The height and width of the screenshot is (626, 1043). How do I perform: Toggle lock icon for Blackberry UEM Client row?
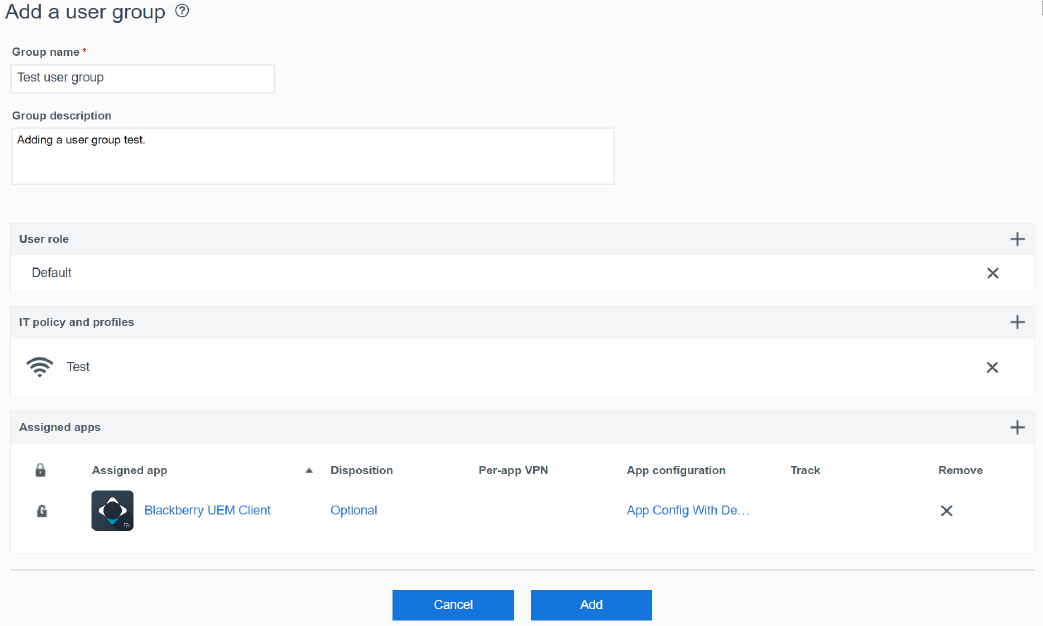coord(41,511)
